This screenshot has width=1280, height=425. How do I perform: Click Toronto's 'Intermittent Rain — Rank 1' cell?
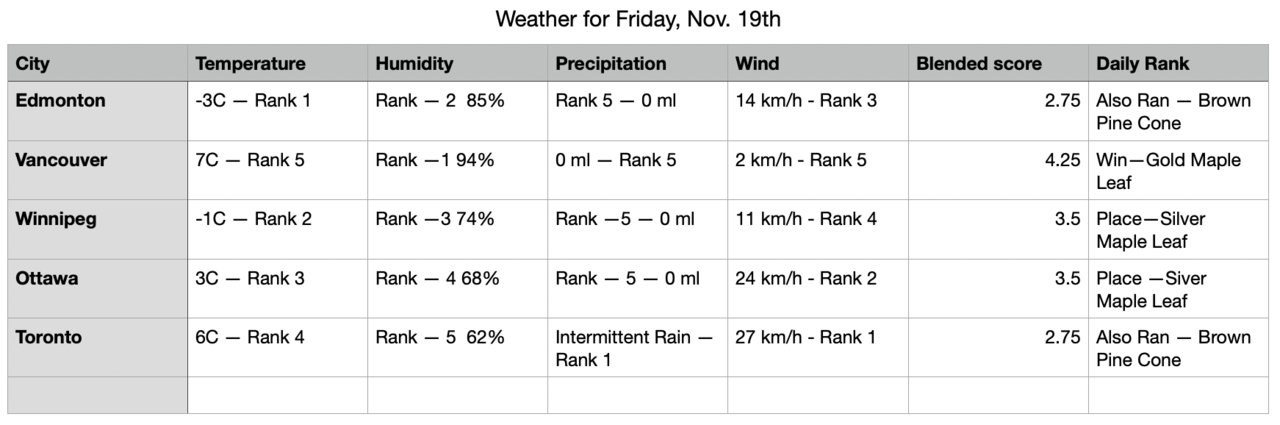(637, 348)
